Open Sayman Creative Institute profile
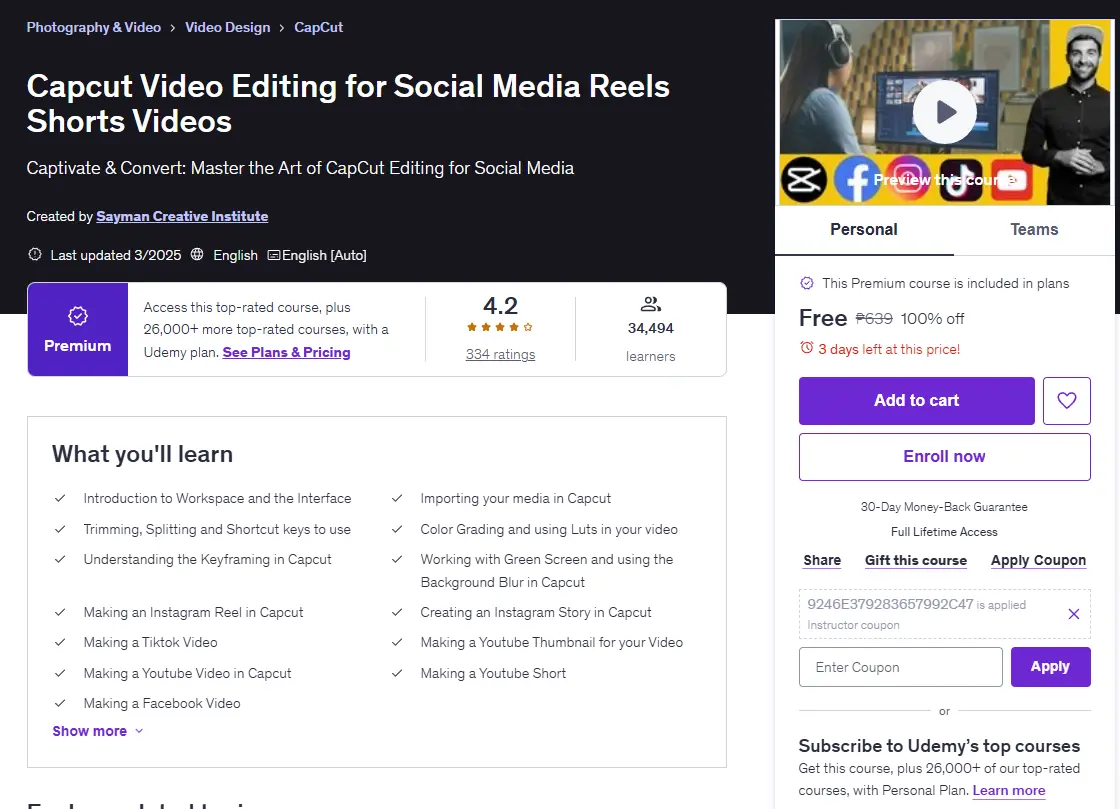The width and height of the screenshot is (1120, 809). (x=182, y=216)
